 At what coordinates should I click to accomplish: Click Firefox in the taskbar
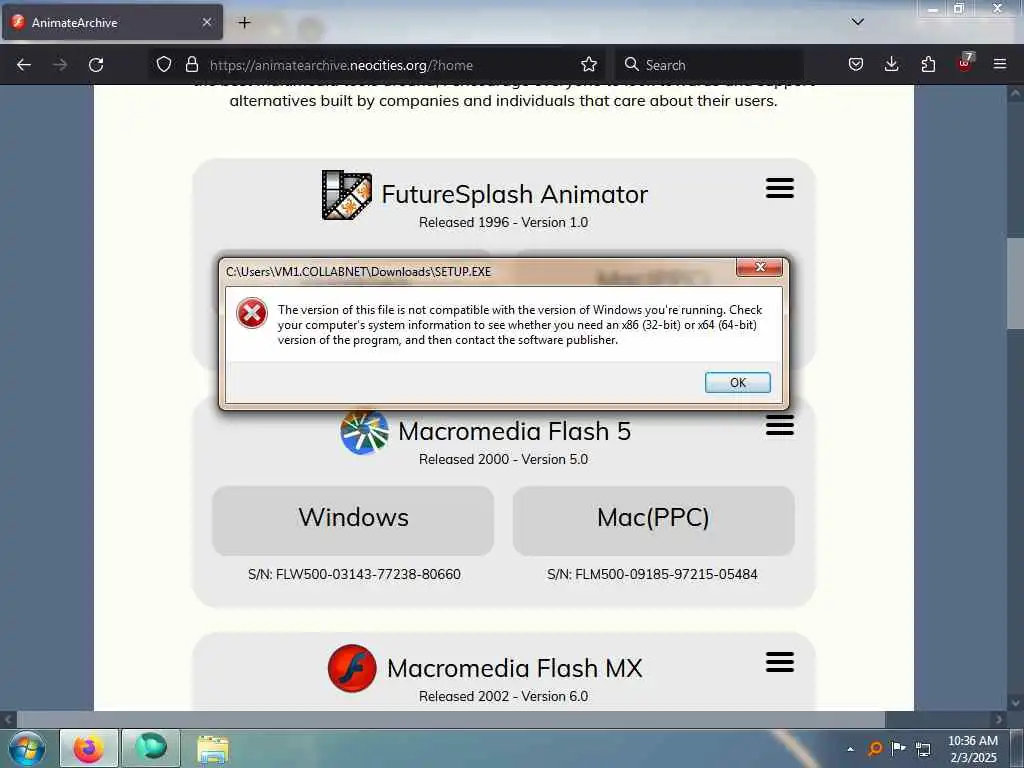click(89, 748)
